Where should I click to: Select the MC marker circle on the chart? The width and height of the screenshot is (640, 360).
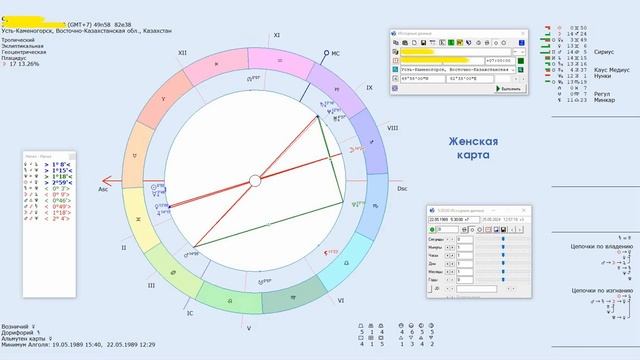point(326,53)
